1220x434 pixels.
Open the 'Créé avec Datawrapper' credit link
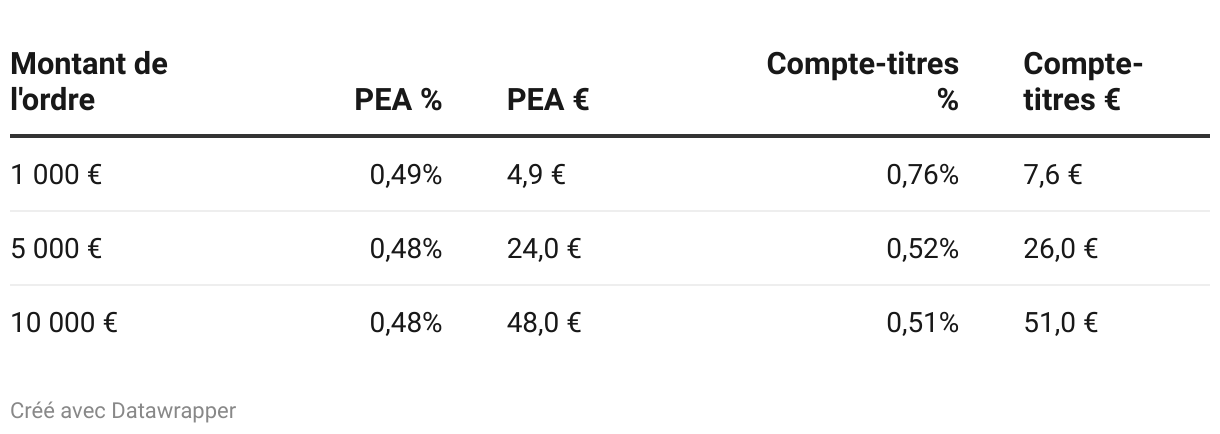click(123, 411)
